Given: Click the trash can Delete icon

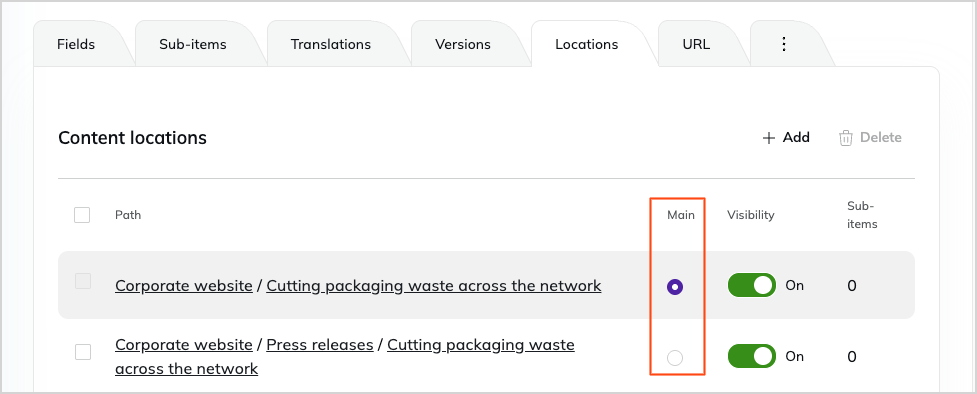Looking at the screenshot, I should [846, 138].
